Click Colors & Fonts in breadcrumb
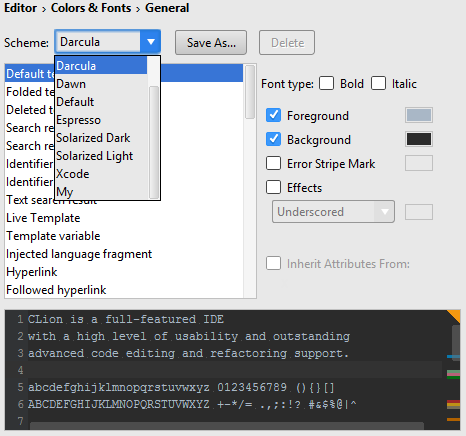466x436 pixels. 91,8
